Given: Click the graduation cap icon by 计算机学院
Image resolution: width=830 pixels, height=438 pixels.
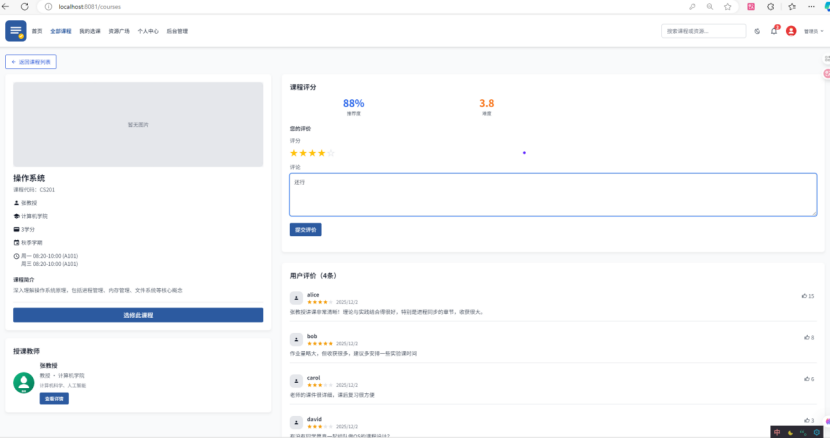Looking at the screenshot, I should point(16,216).
